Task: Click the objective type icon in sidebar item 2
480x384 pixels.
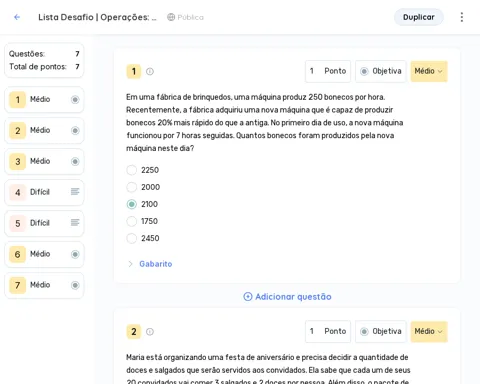Action: (75, 130)
